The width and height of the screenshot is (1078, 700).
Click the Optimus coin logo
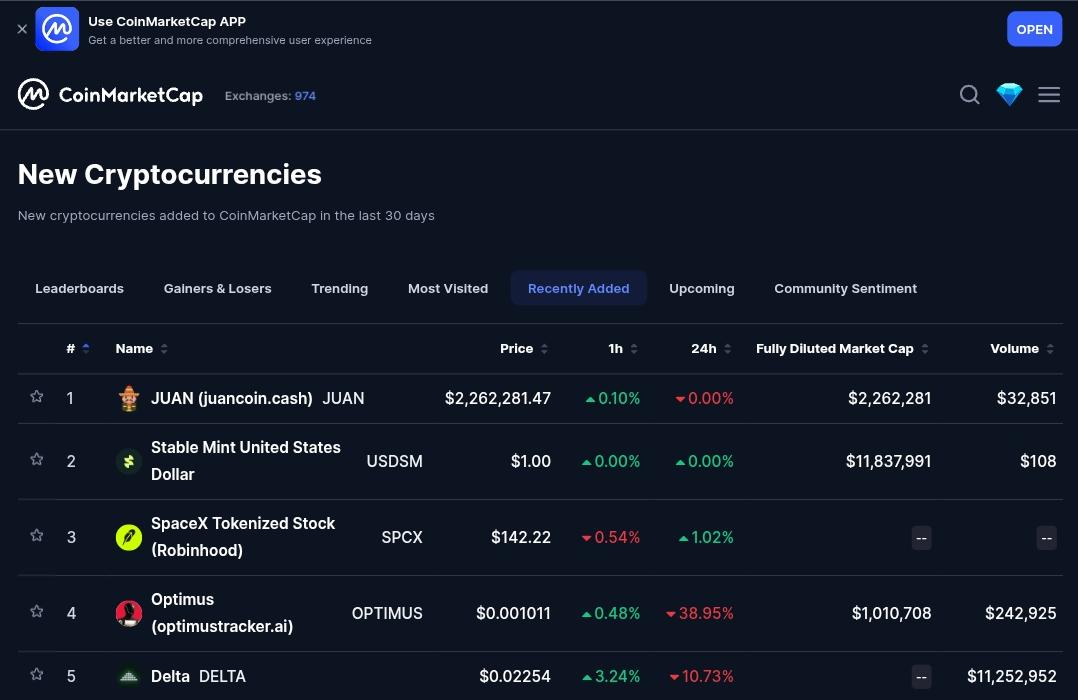(129, 613)
